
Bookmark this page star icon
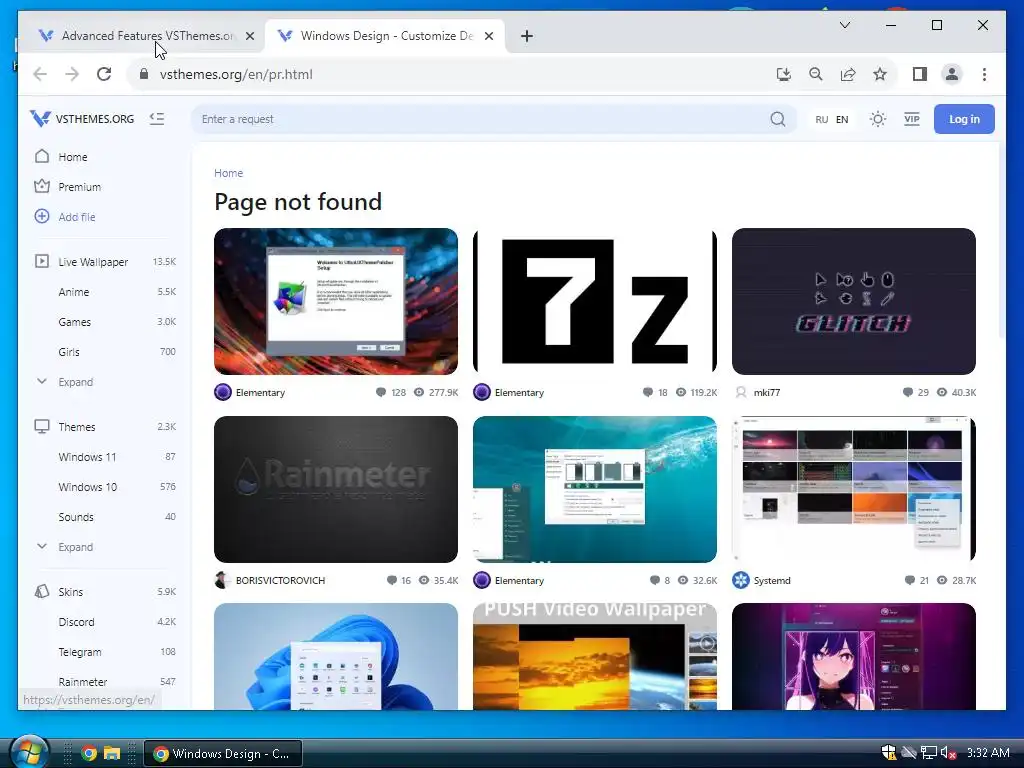[x=880, y=74]
